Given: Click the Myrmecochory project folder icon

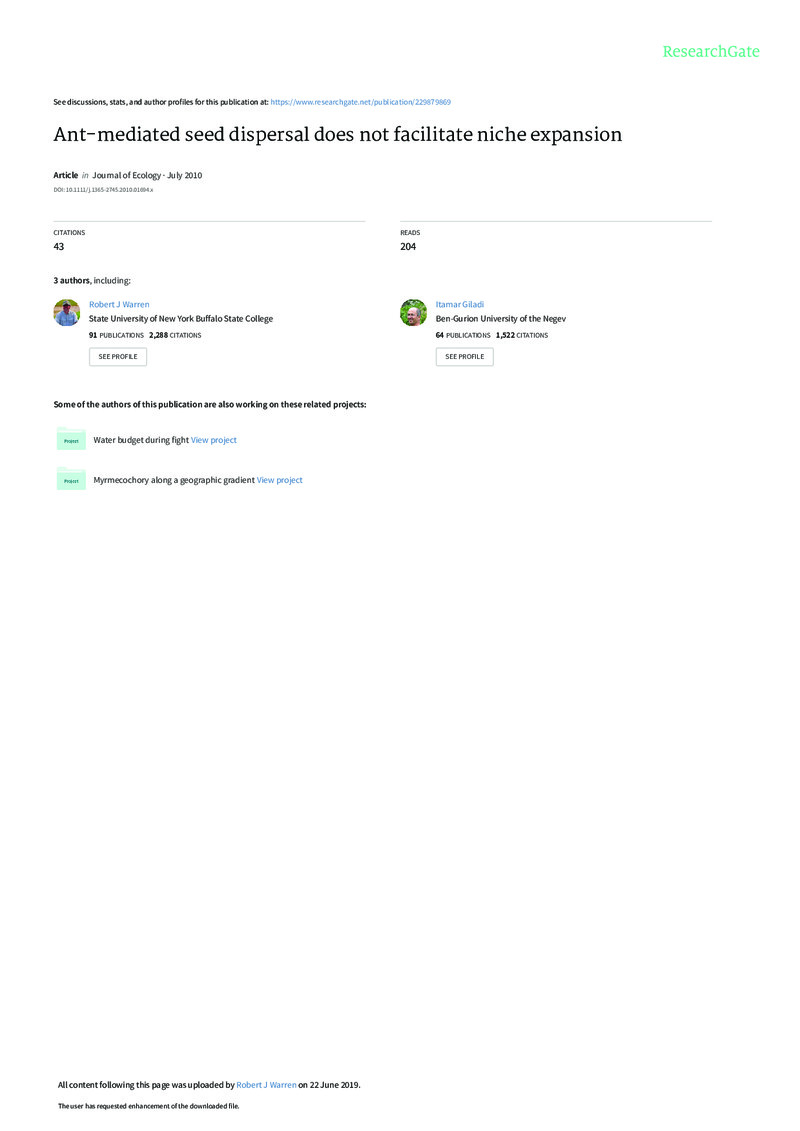Looking at the screenshot, I should (71, 479).
